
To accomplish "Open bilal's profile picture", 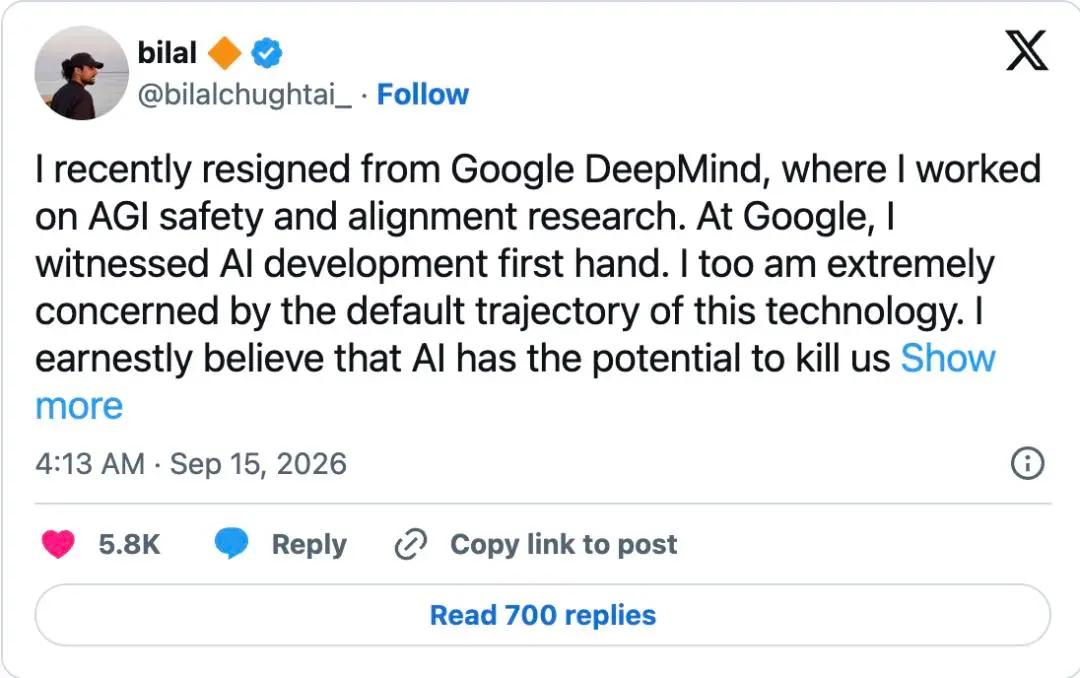I will pyautogui.click(x=82, y=73).
